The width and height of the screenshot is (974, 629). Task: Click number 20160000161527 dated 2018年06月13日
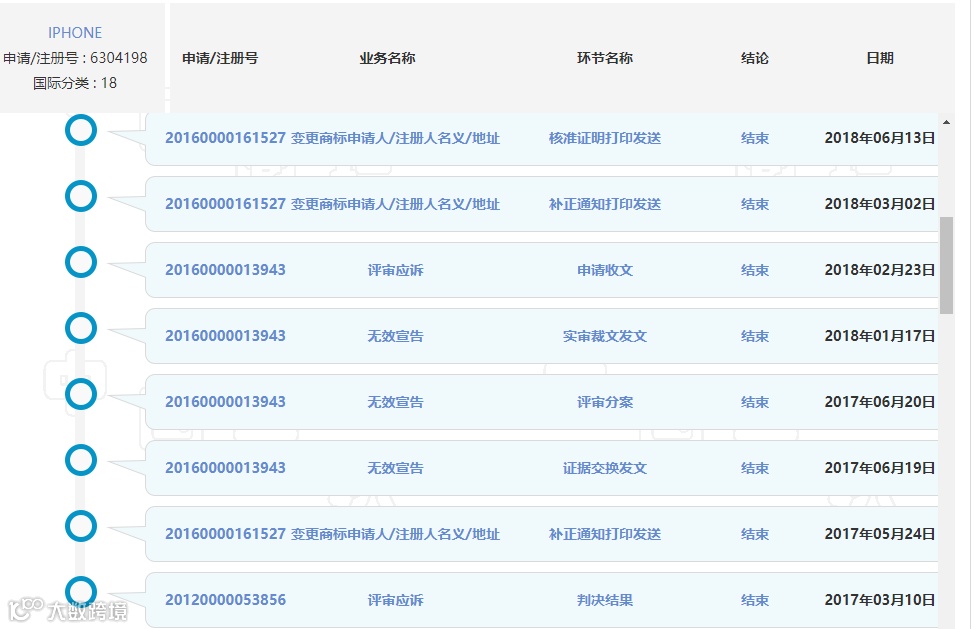click(225, 138)
